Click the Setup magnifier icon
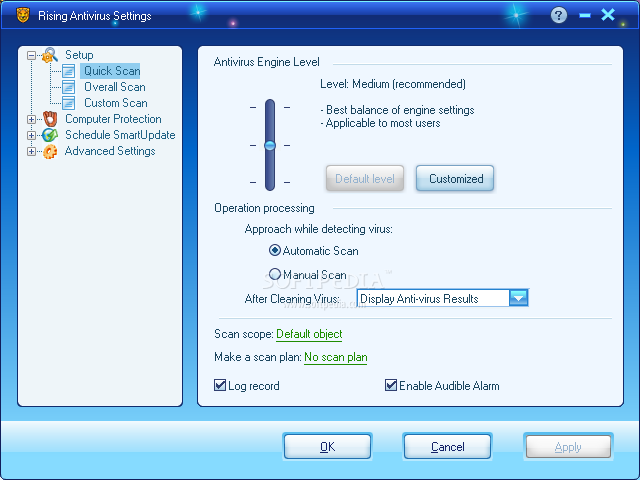Image resolution: width=640 pixels, height=480 pixels. 50,55
